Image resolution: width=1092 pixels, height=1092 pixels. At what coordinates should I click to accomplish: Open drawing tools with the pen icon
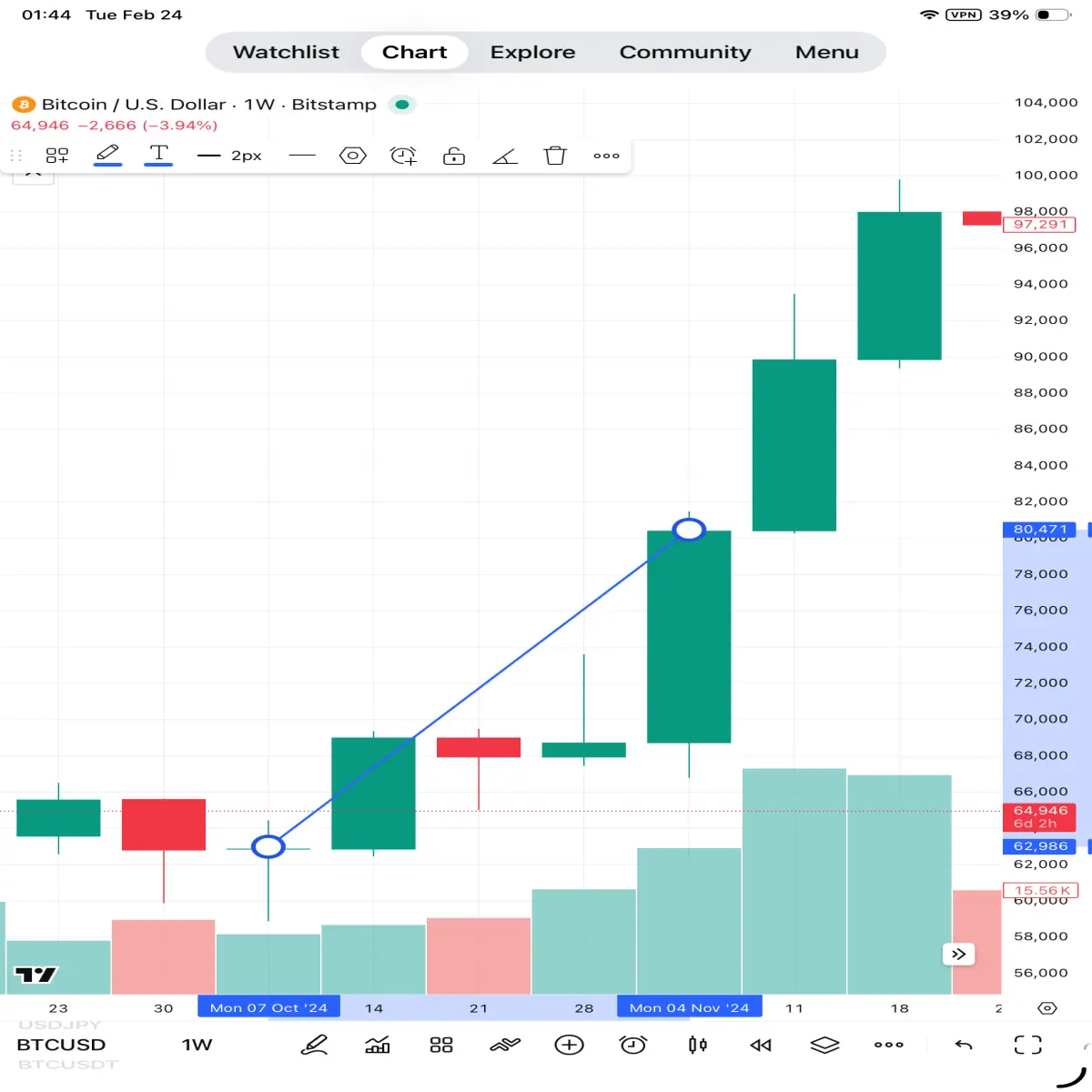[314, 1045]
